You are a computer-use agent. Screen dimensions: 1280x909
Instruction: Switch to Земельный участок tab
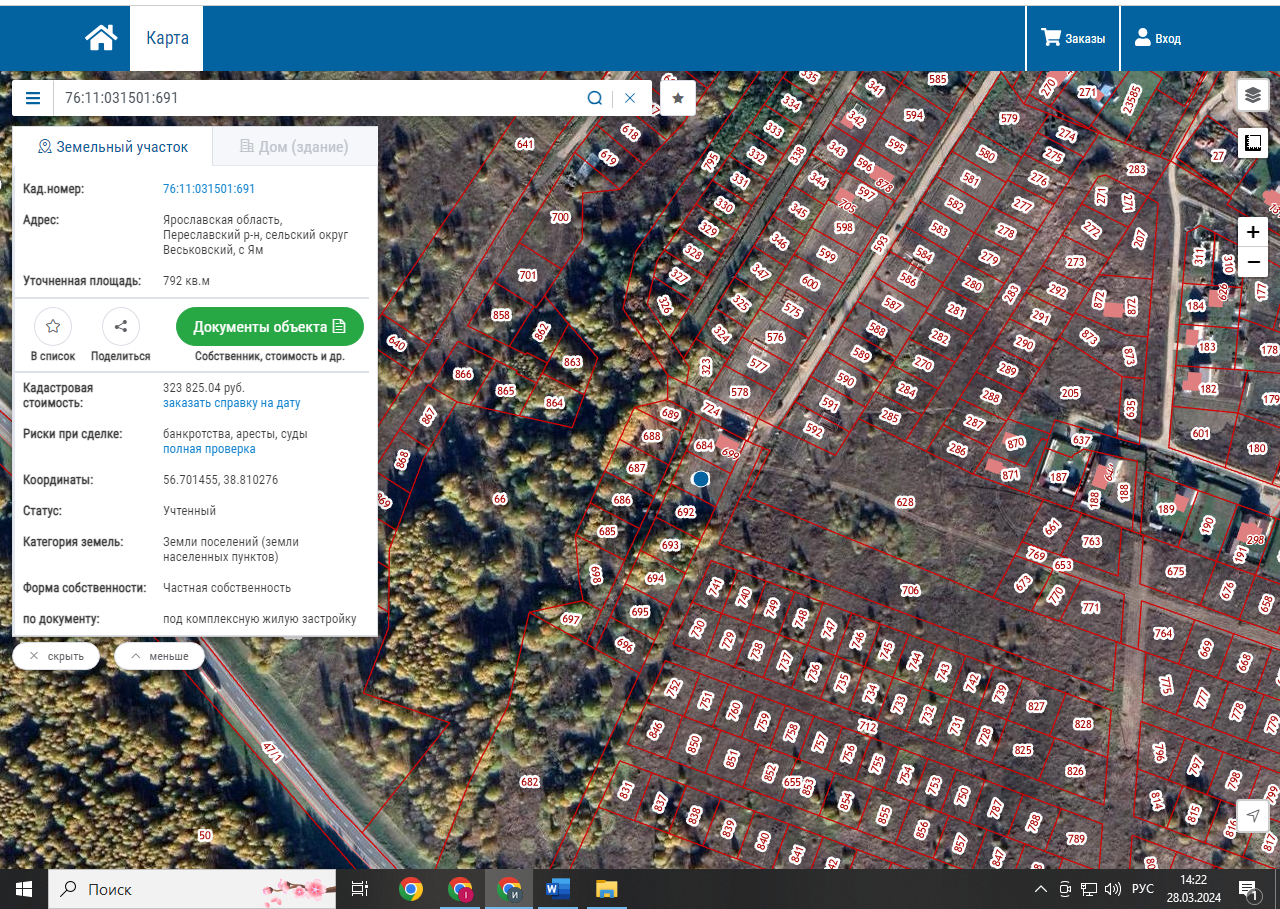(112, 147)
